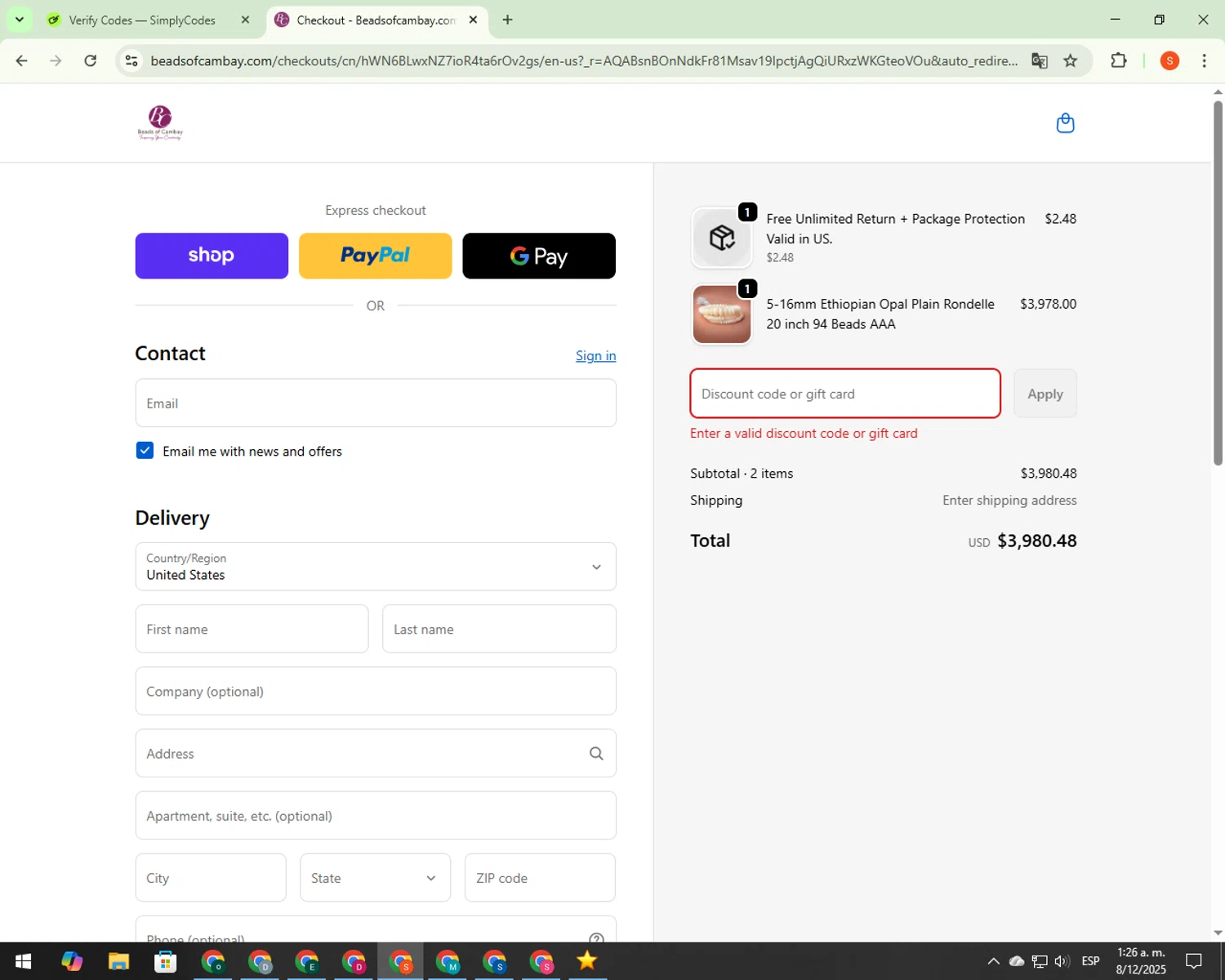The image size is (1225, 980).
Task: Click the Apartment, suite field
Action: coord(376,815)
